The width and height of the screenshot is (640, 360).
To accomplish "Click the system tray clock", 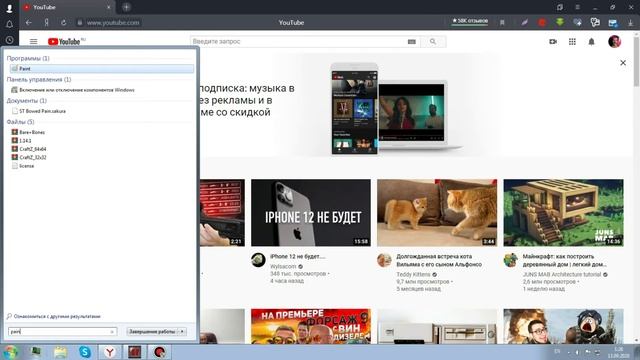I will pos(618,352).
